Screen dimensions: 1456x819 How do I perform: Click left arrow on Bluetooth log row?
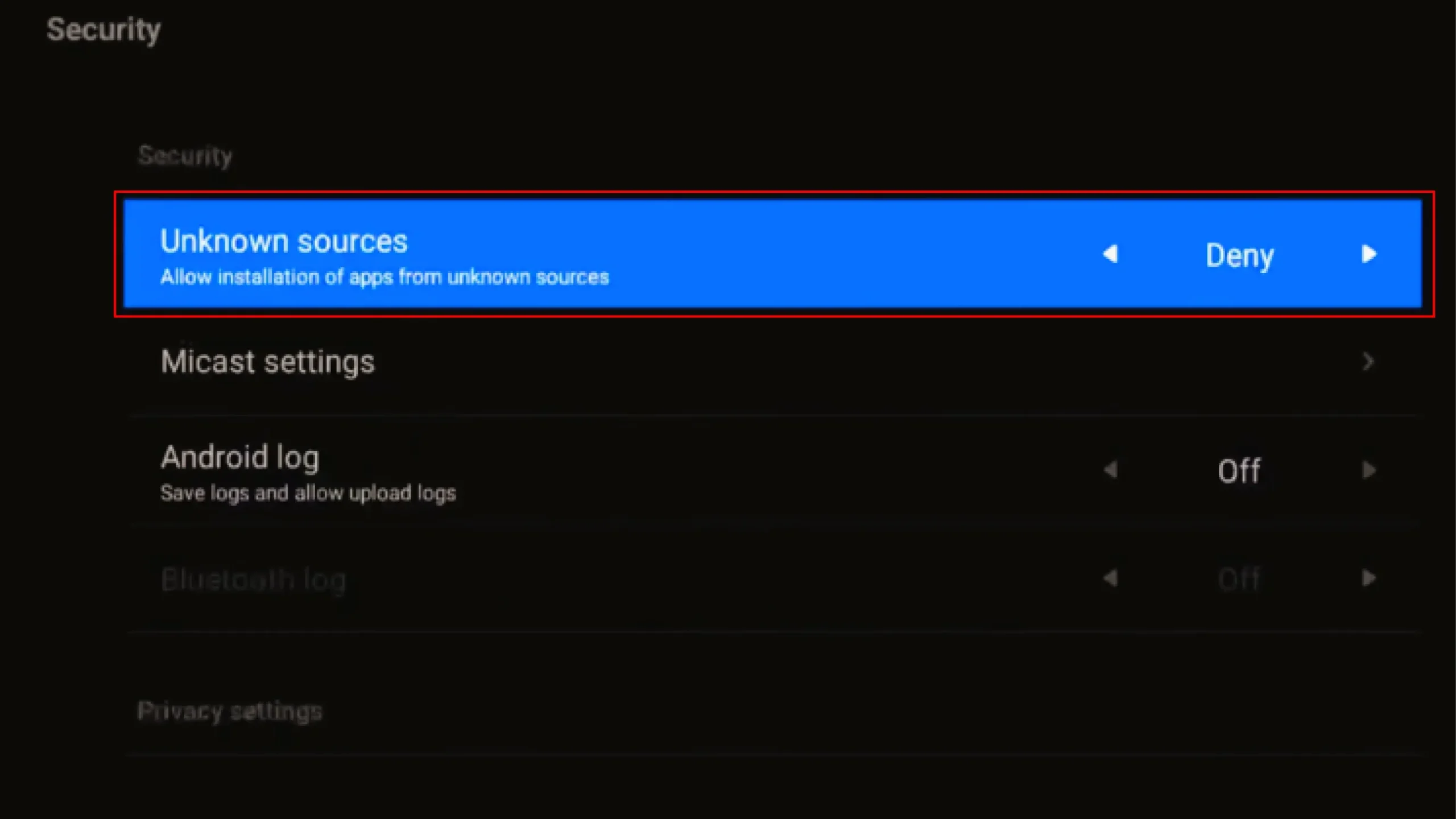[x=1110, y=578]
